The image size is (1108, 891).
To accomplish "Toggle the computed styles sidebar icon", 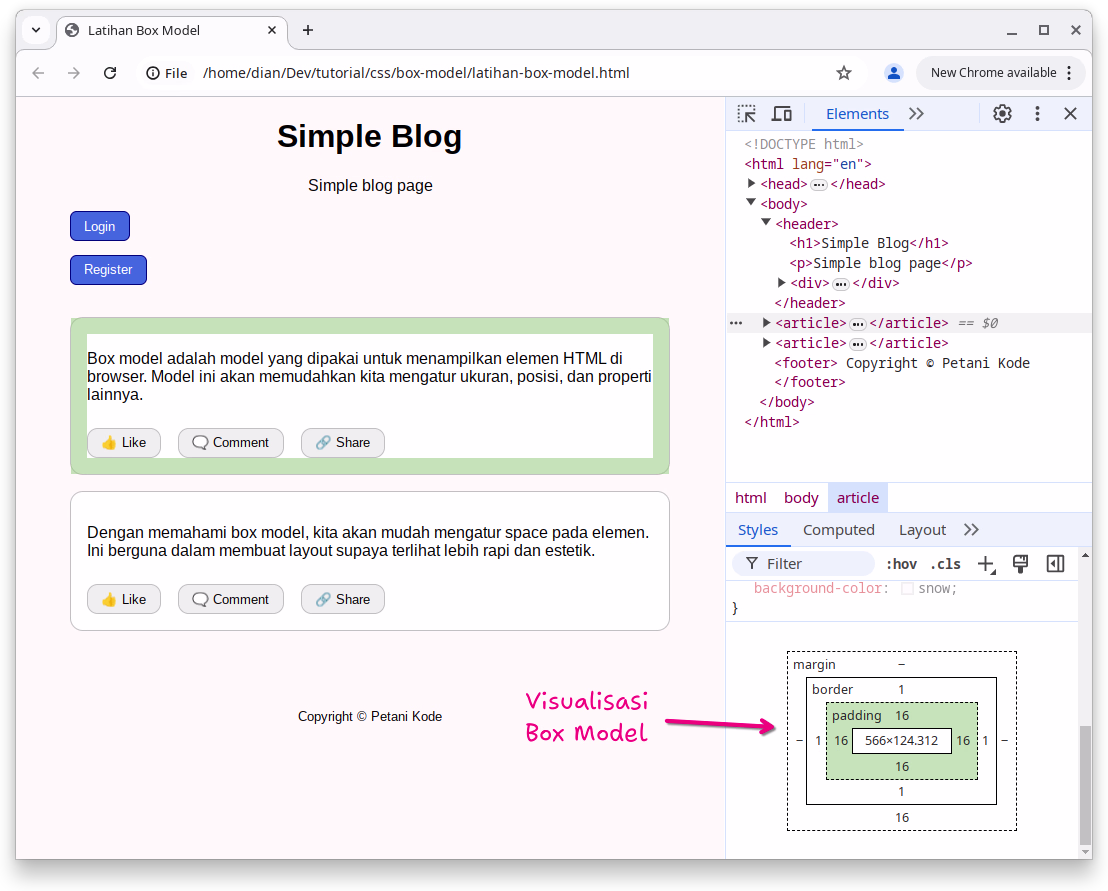I will click(1055, 563).
